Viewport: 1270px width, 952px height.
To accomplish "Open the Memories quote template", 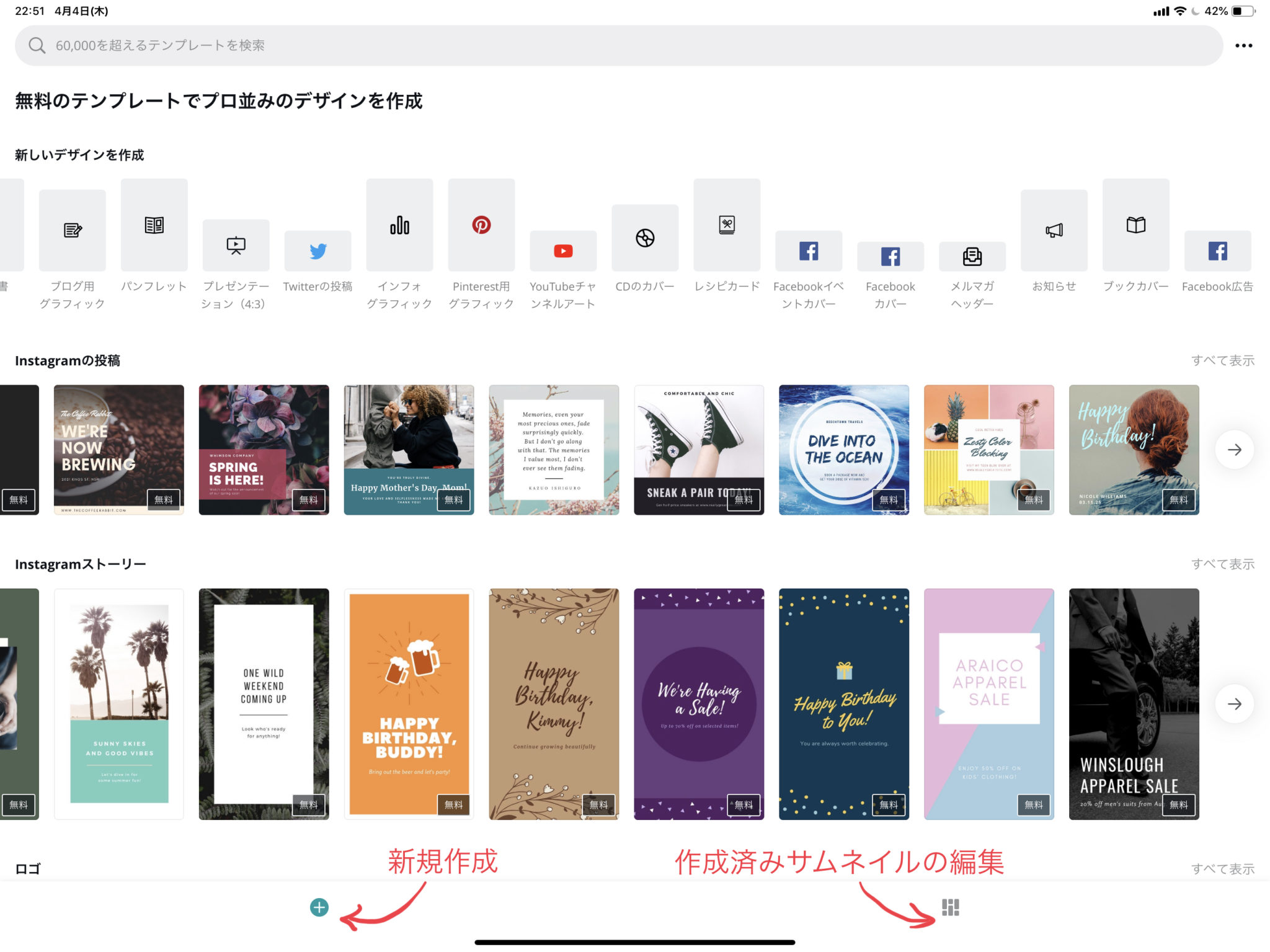I will coord(554,450).
